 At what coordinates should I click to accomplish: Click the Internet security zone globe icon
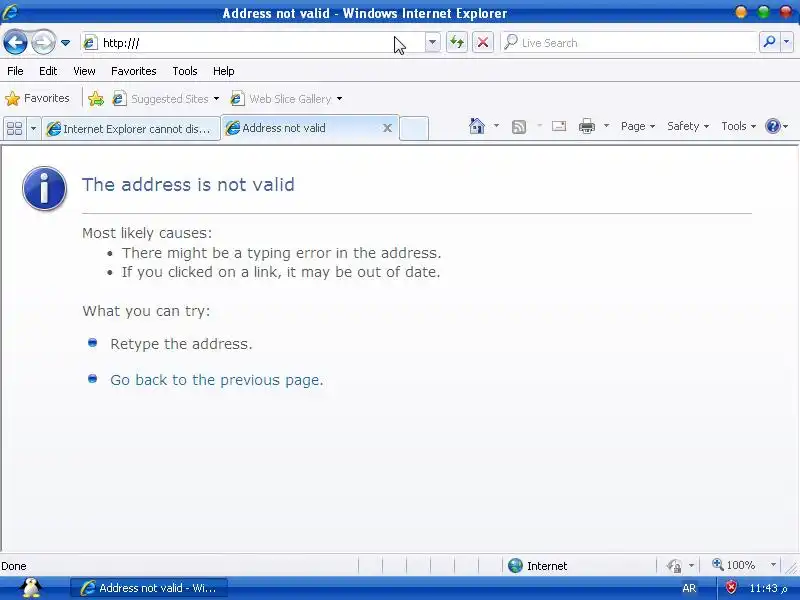pyautogui.click(x=515, y=565)
